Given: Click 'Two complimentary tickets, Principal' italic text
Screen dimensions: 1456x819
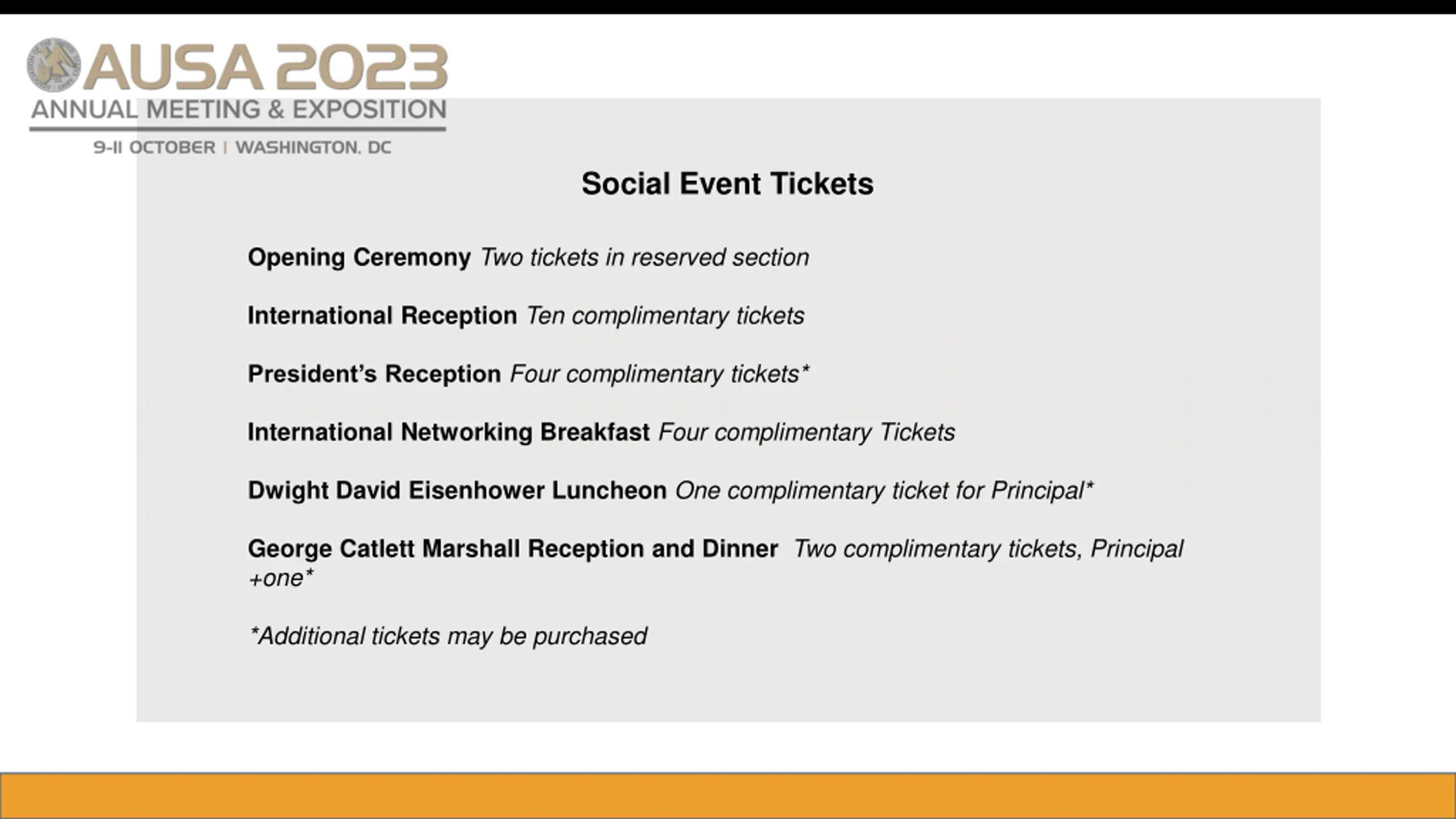Looking at the screenshot, I should (988, 549).
